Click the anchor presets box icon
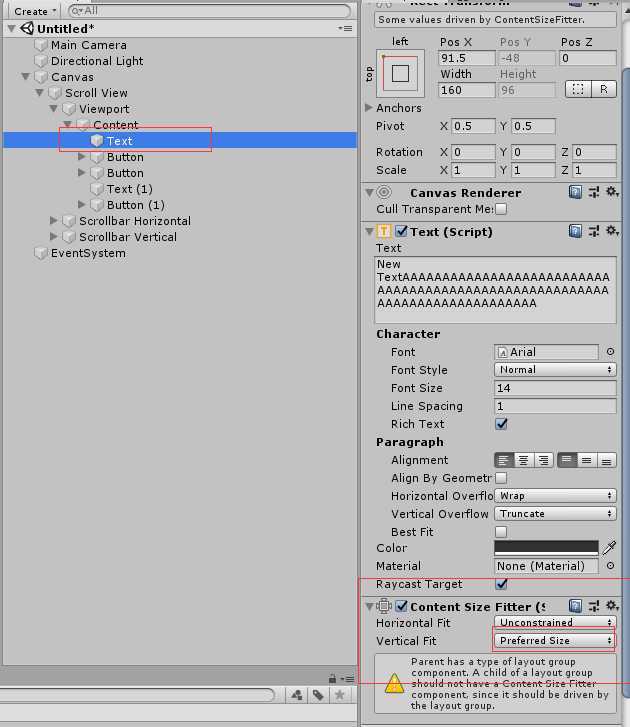The width and height of the screenshot is (630, 727). (x=401, y=73)
